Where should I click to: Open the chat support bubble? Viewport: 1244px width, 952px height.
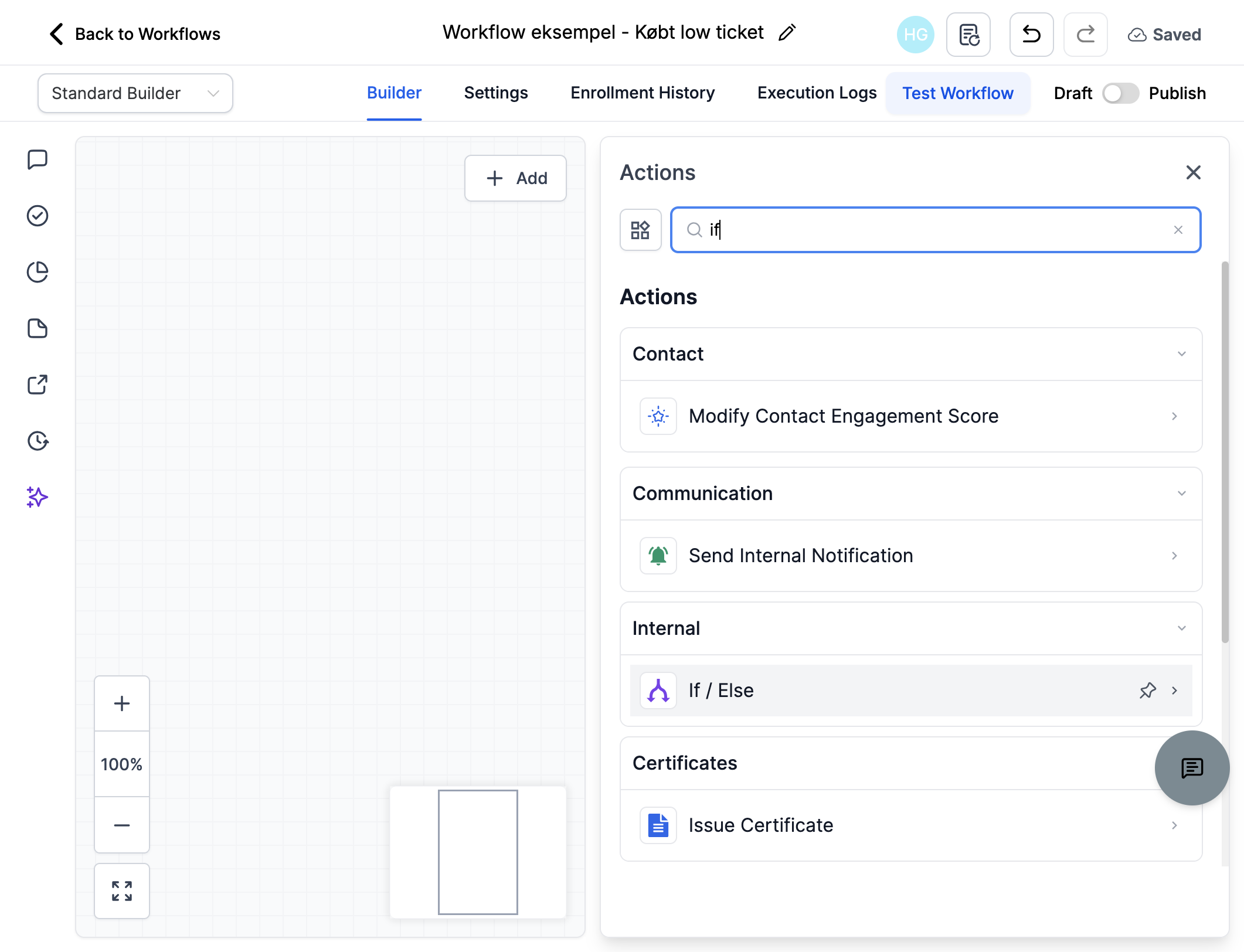click(x=1192, y=768)
